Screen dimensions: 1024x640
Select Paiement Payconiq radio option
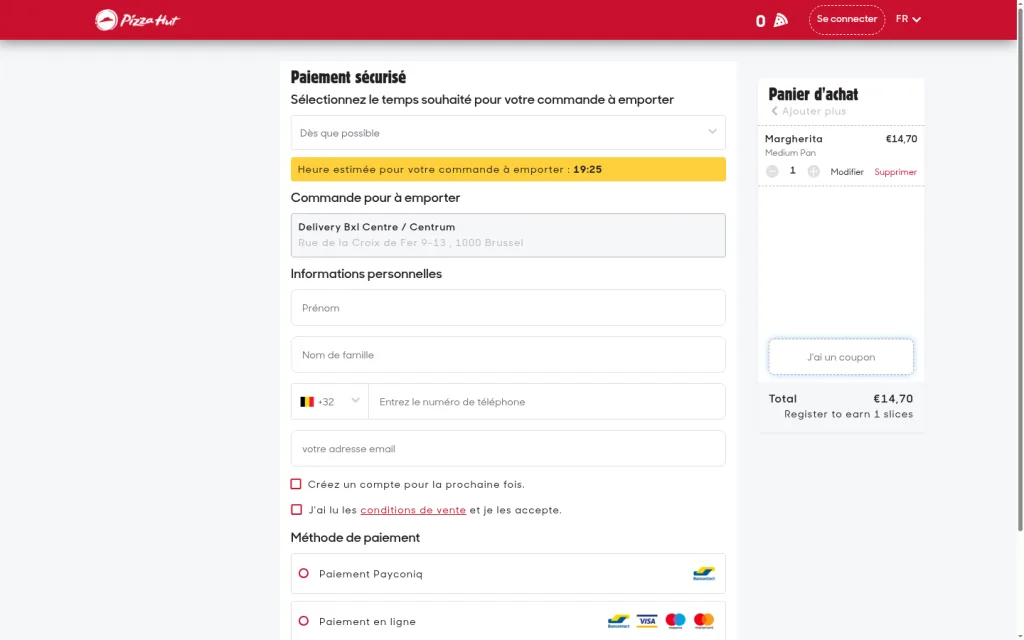[304, 573]
